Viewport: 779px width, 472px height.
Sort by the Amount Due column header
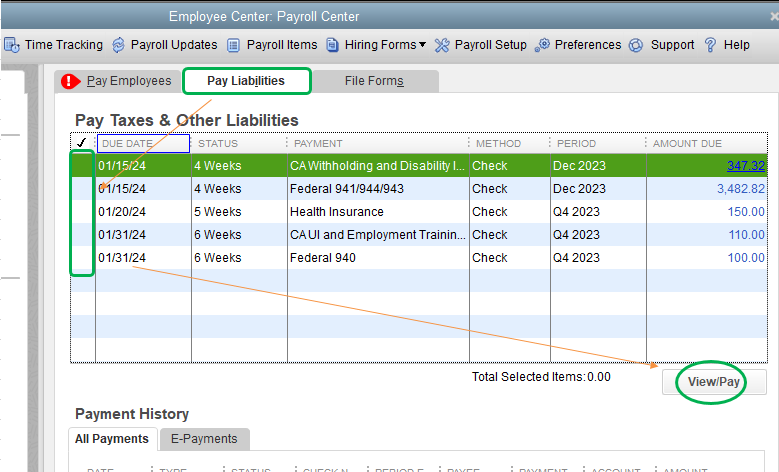click(x=706, y=144)
